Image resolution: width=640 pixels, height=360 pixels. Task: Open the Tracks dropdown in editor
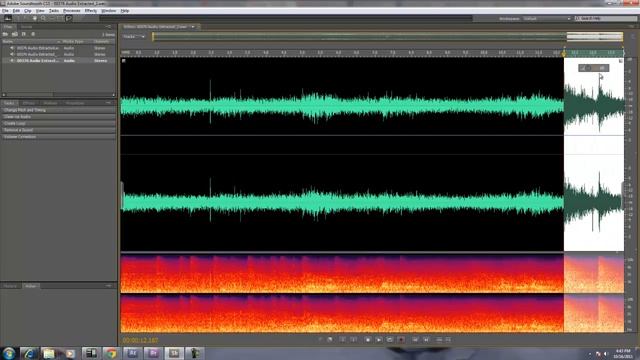tap(134, 37)
